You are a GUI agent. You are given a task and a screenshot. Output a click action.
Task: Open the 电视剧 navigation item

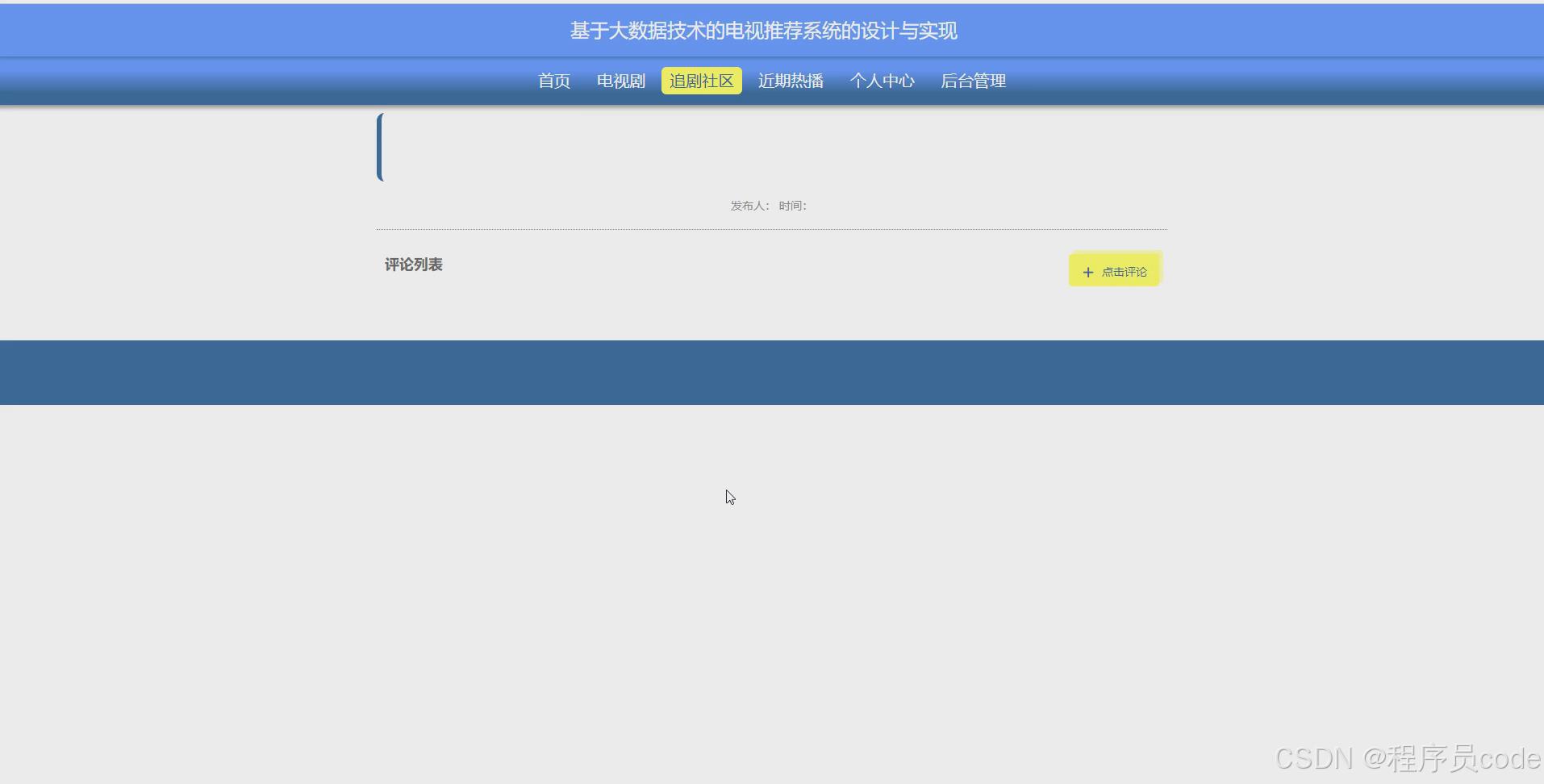tap(619, 81)
